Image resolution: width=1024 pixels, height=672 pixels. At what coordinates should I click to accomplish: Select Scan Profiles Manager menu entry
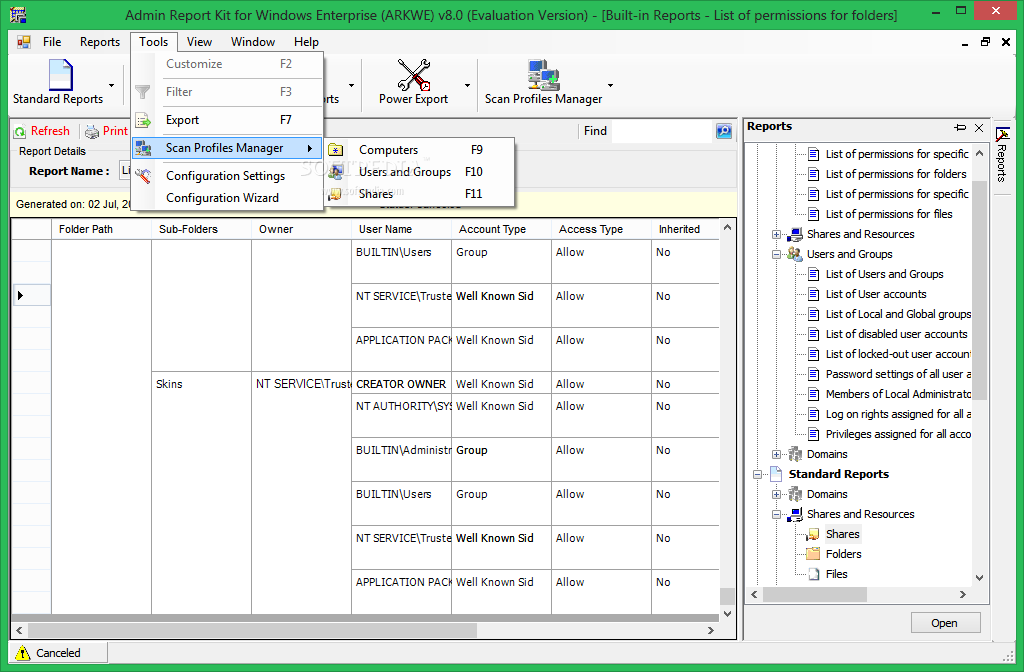tap(227, 148)
